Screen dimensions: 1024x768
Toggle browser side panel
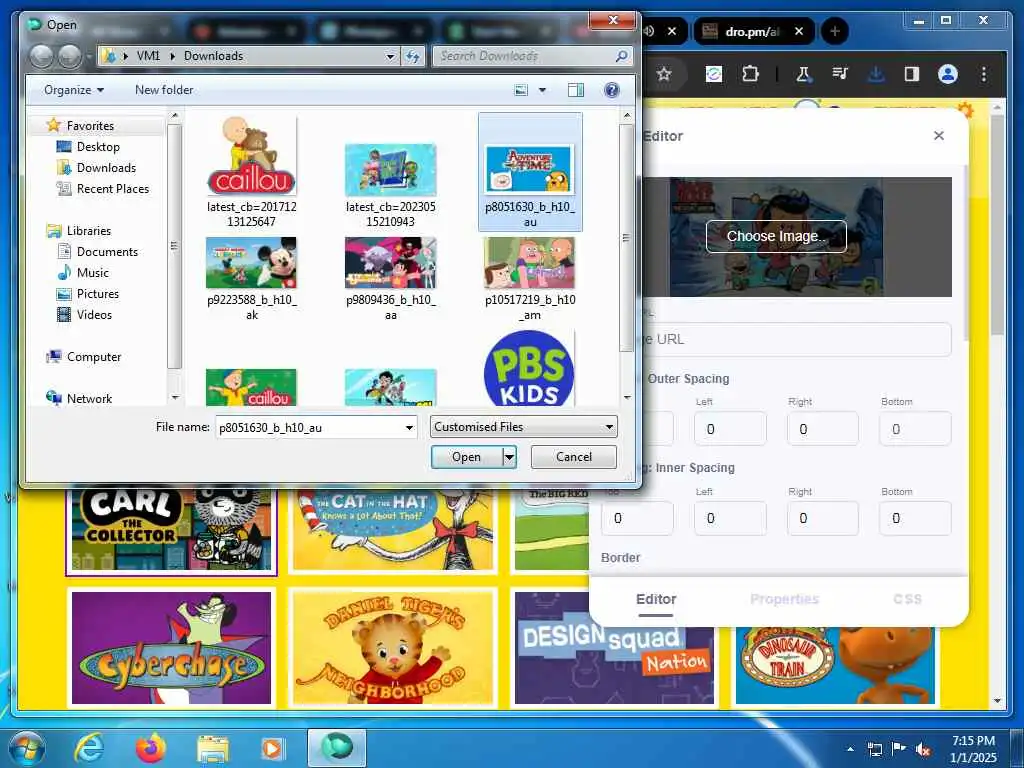tap(912, 74)
